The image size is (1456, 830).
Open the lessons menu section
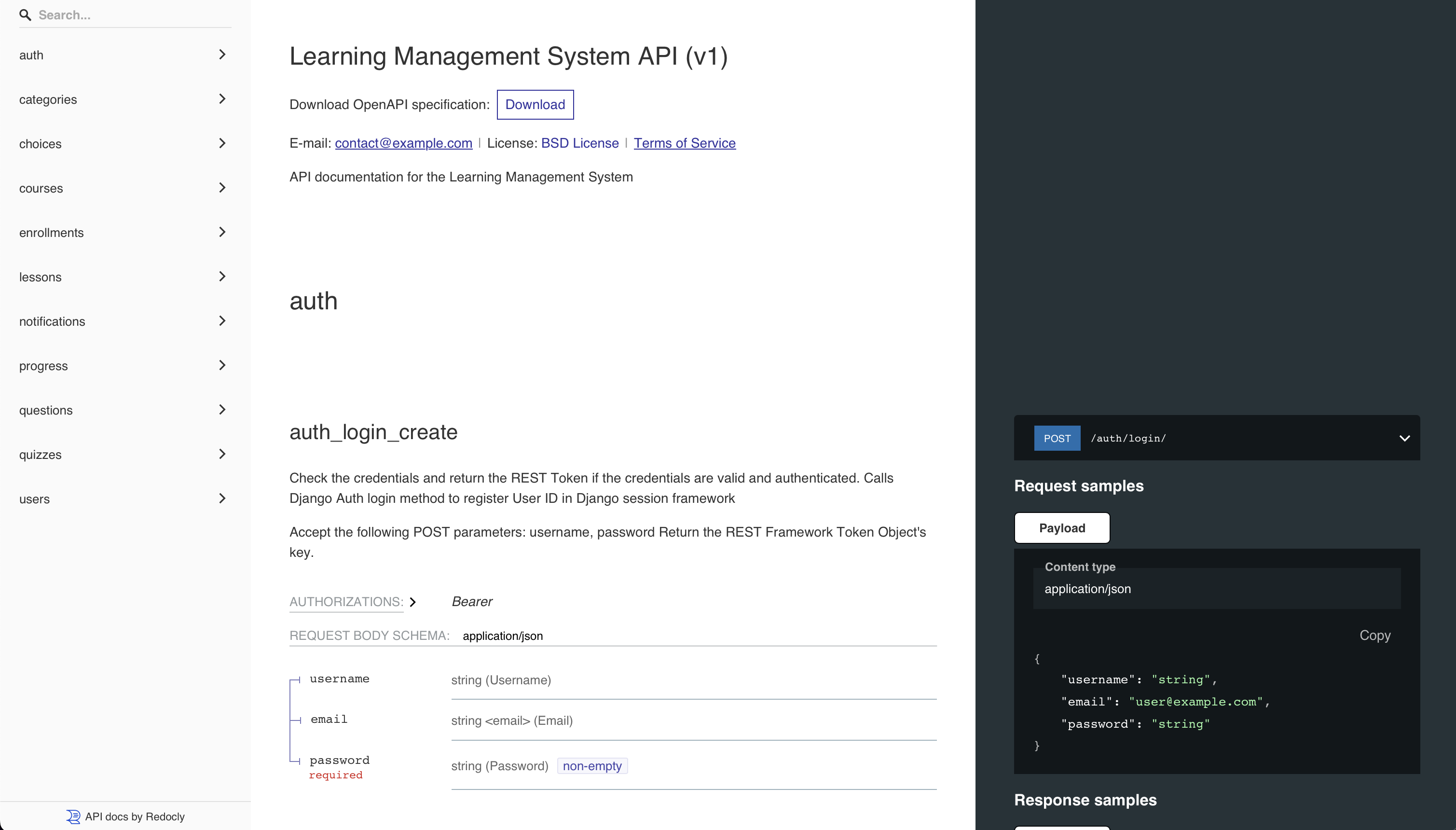tap(125, 277)
